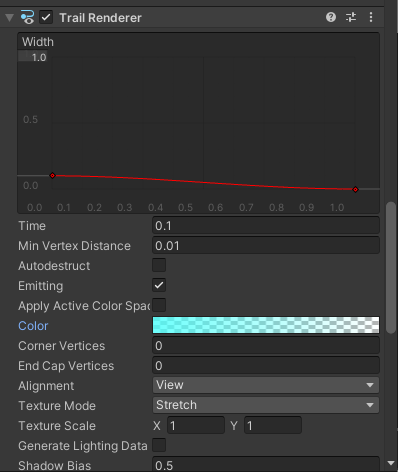Open the Texture Mode dropdown set to Stretch
Screen dimensions: 398x472
[x=266, y=405]
